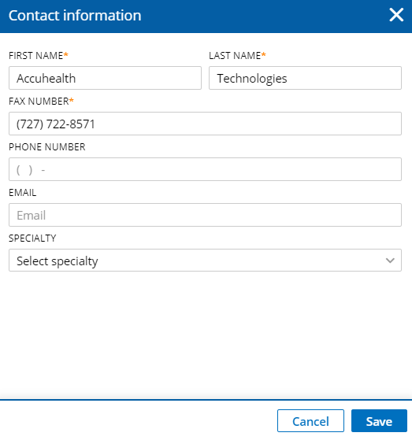
Task: Click into the Fax Number field
Action: [205, 124]
